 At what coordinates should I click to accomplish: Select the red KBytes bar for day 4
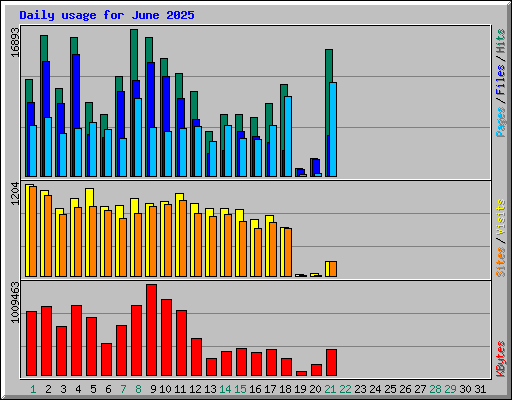tap(76, 341)
